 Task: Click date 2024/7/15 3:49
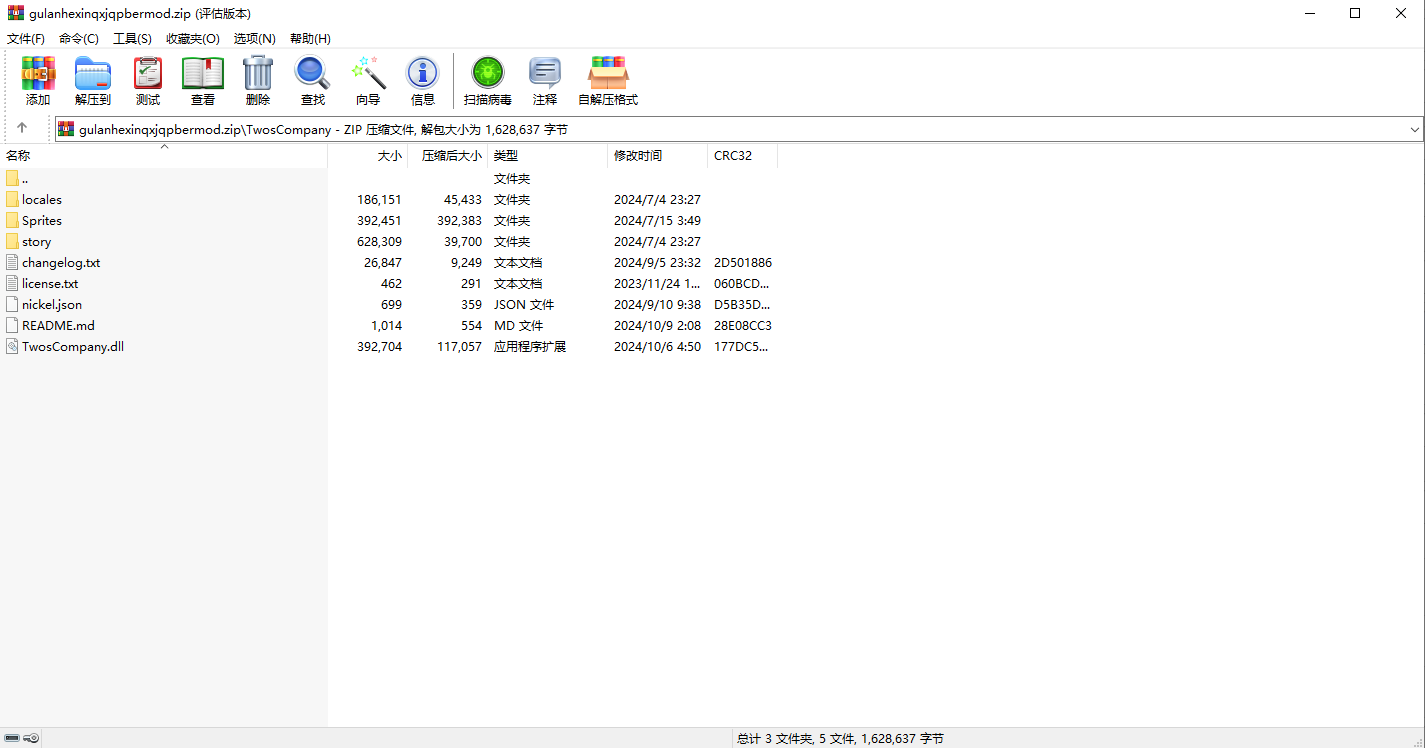coord(657,220)
